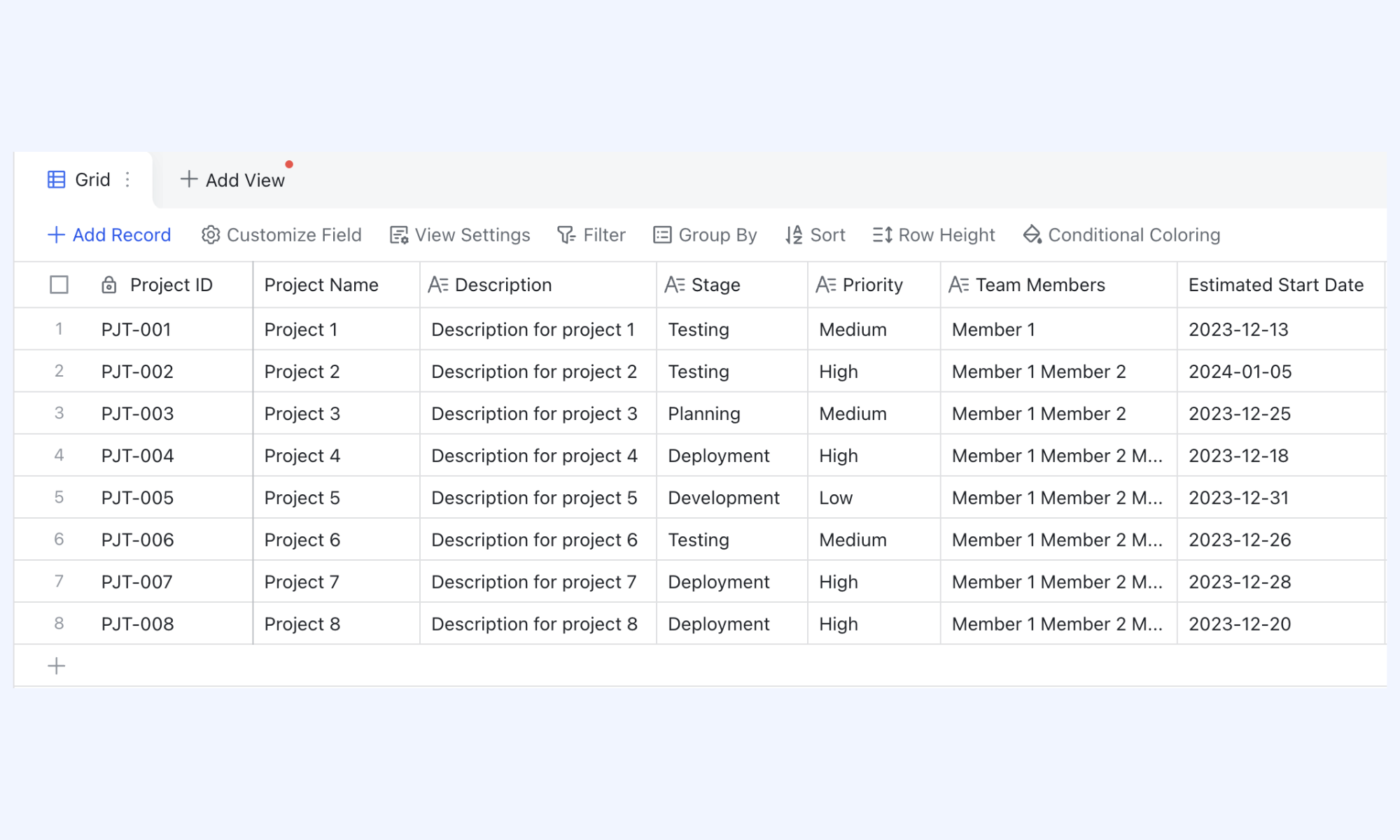Select Team Members cell for PJT-002
The height and width of the screenshot is (840, 1400).
coord(1059,372)
